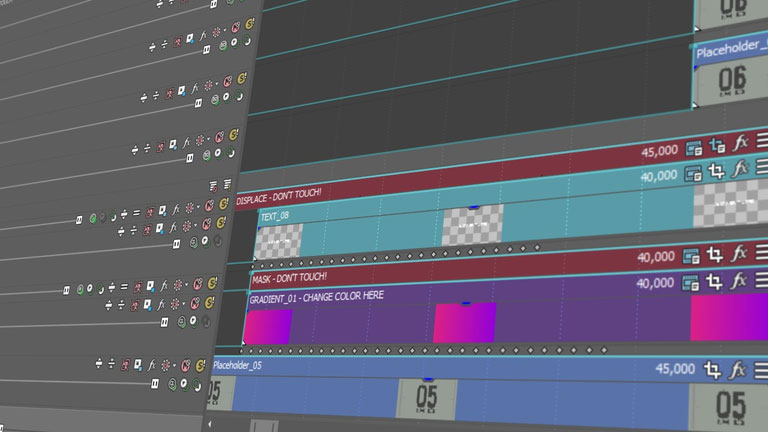Image resolution: width=768 pixels, height=432 pixels.
Task: Click the first checkerboard thumbnail in TEXT_08
Action: [x=278, y=241]
